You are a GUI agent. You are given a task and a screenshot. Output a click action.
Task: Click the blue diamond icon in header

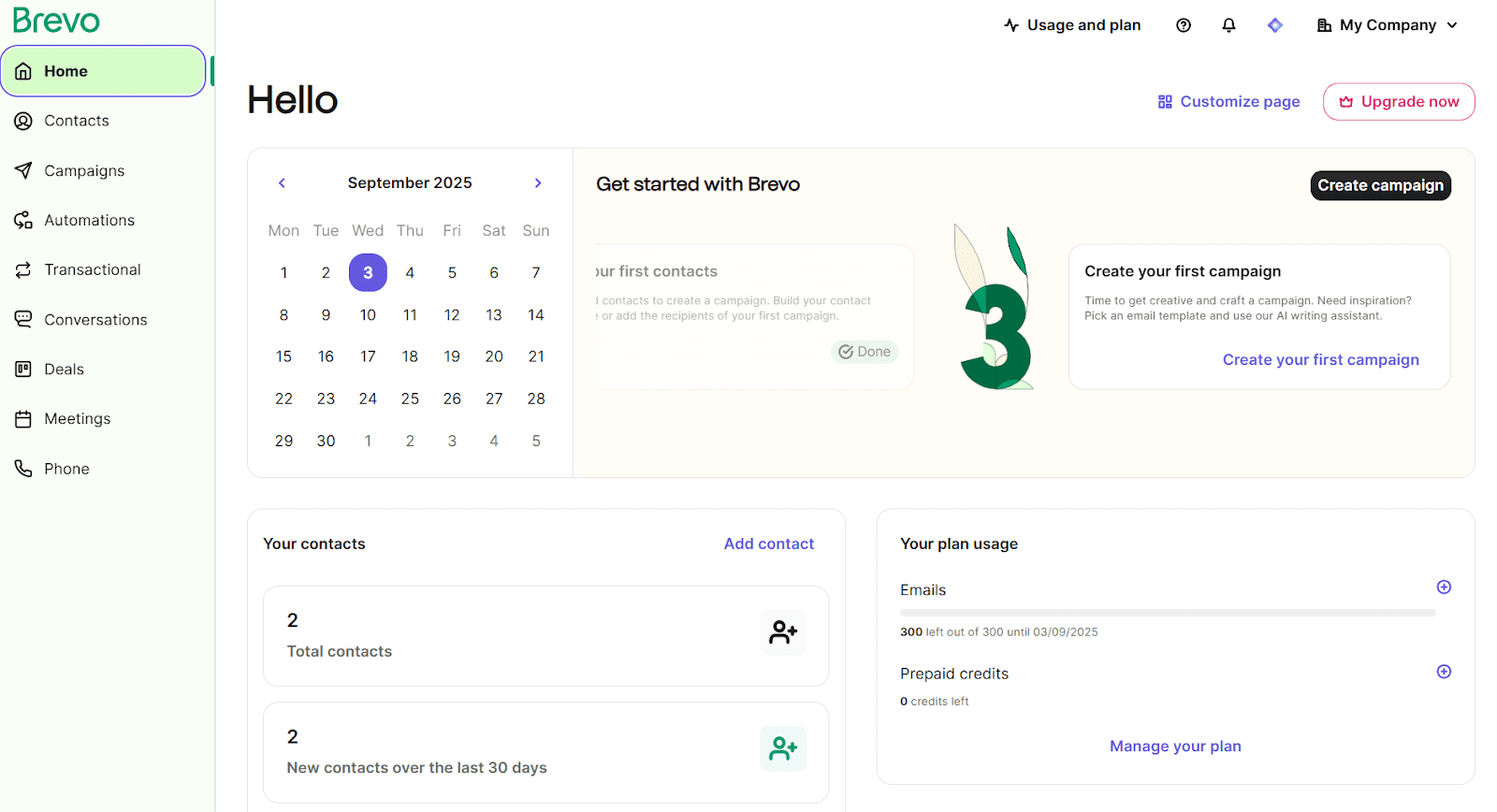tap(1274, 25)
